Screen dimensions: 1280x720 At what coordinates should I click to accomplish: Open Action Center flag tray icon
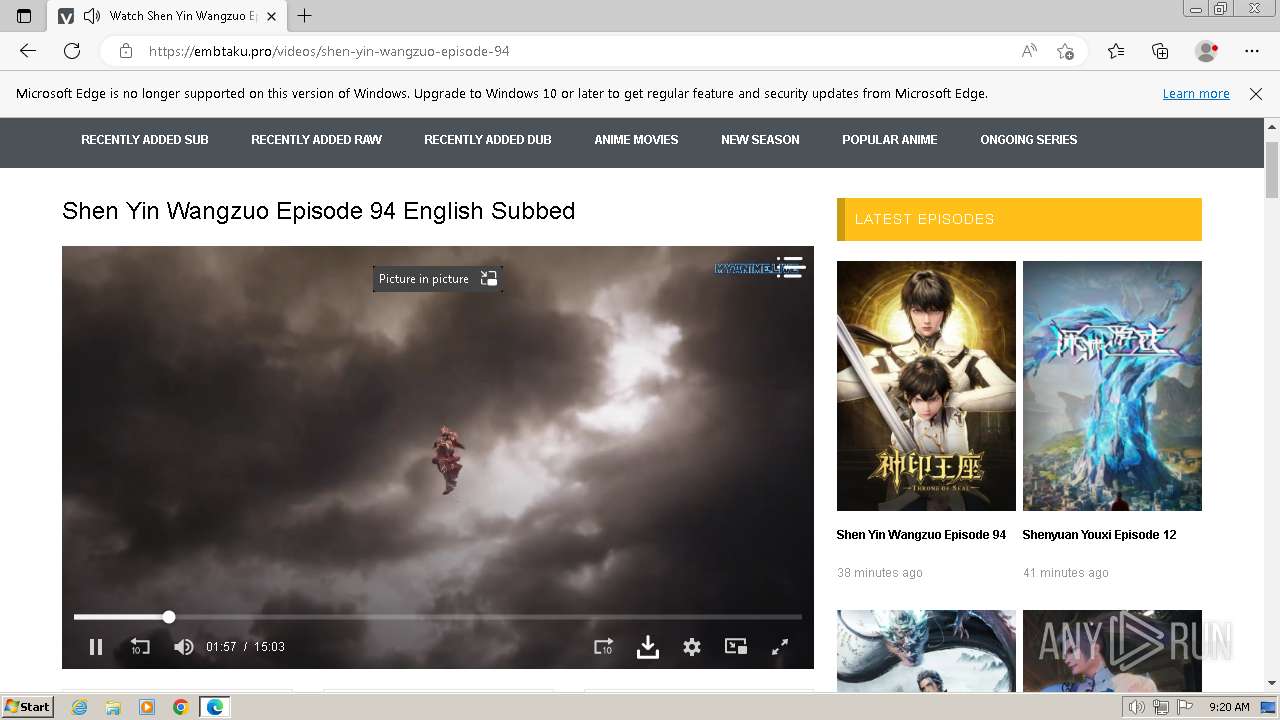(1185, 707)
